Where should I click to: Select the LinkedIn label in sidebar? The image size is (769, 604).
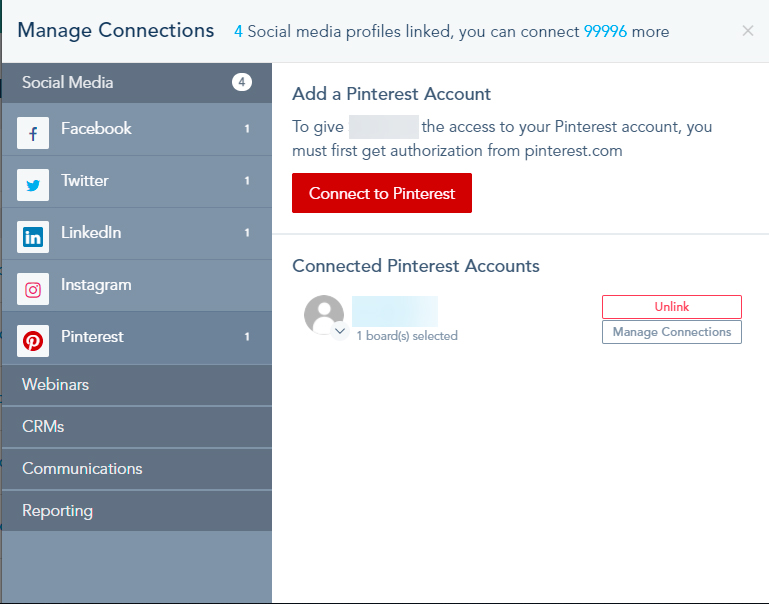pyautogui.click(x=91, y=233)
